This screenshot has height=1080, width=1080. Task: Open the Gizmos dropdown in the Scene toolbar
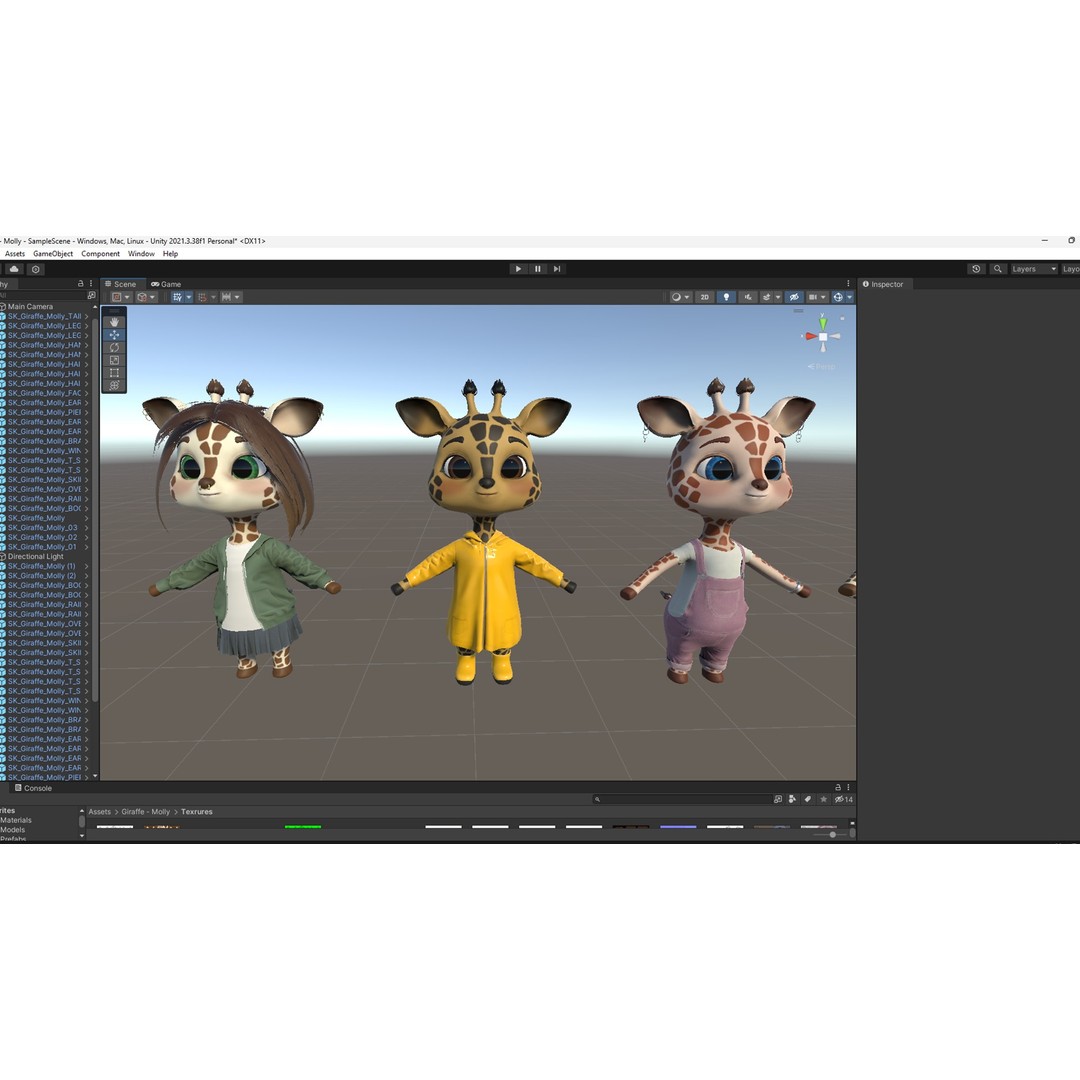(x=849, y=296)
